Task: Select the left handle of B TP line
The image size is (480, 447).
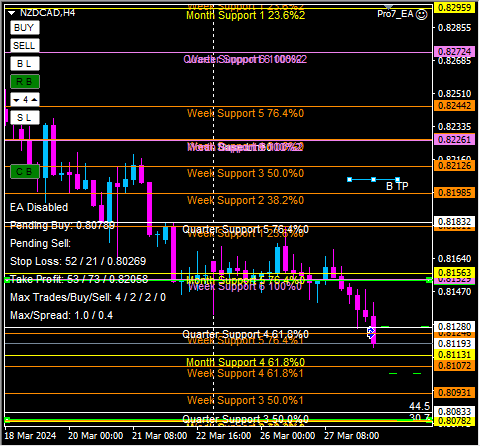Action: click(x=349, y=180)
